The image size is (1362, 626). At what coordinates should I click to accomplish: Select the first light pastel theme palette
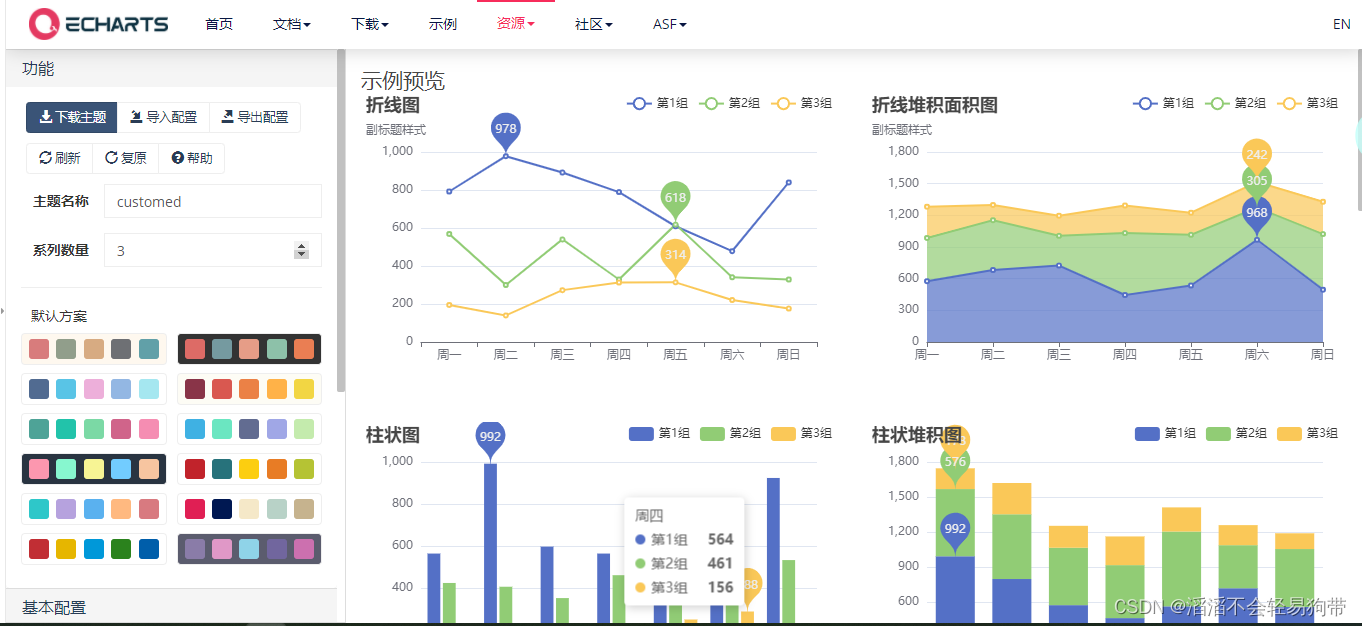tap(94, 349)
